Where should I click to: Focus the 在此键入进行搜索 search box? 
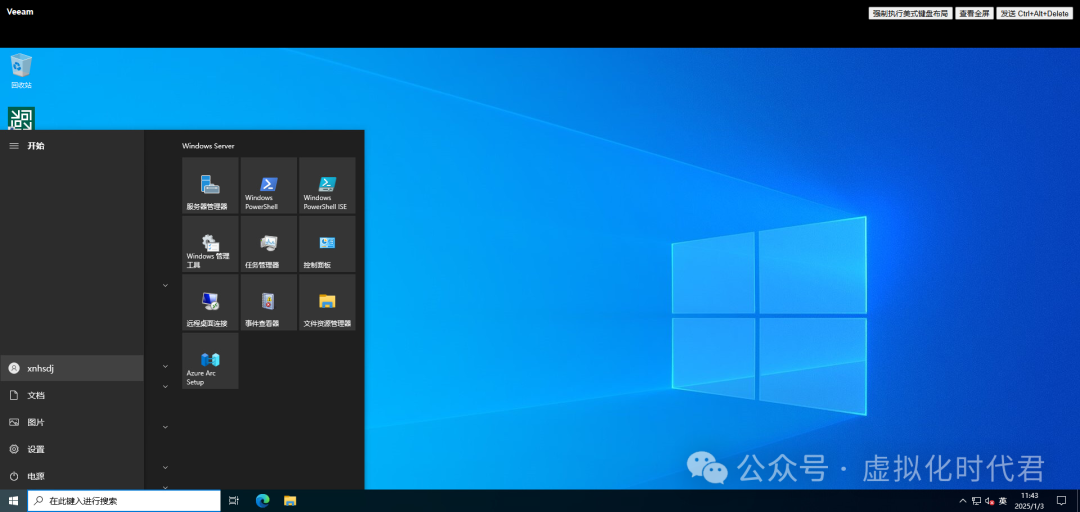coord(124,501)
